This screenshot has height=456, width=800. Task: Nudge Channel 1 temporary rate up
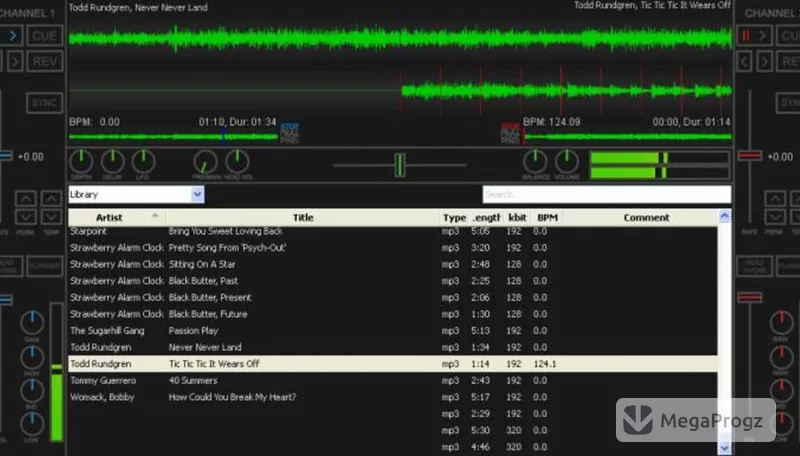[x=51, y=198]
